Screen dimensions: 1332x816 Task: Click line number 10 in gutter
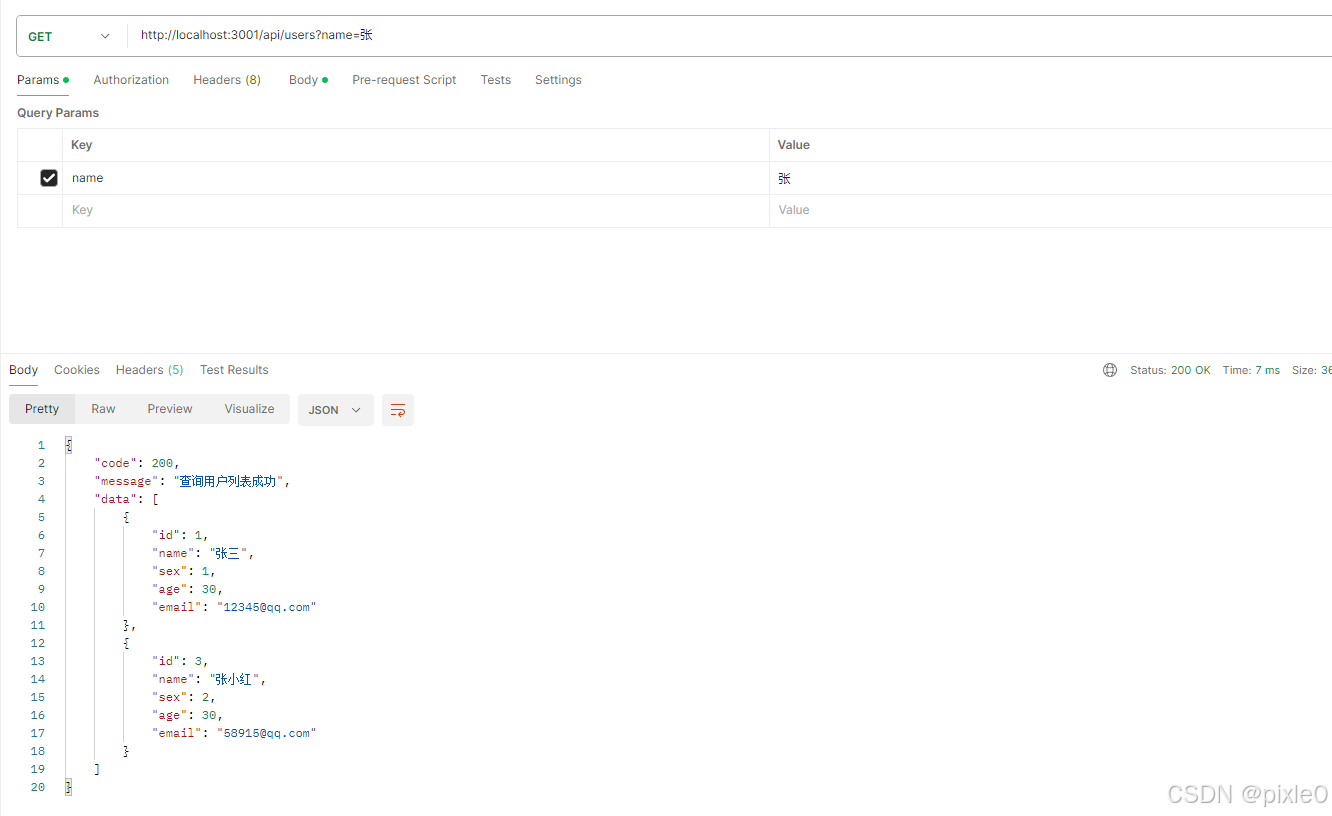pyautogui.click(x=38, y=607)
